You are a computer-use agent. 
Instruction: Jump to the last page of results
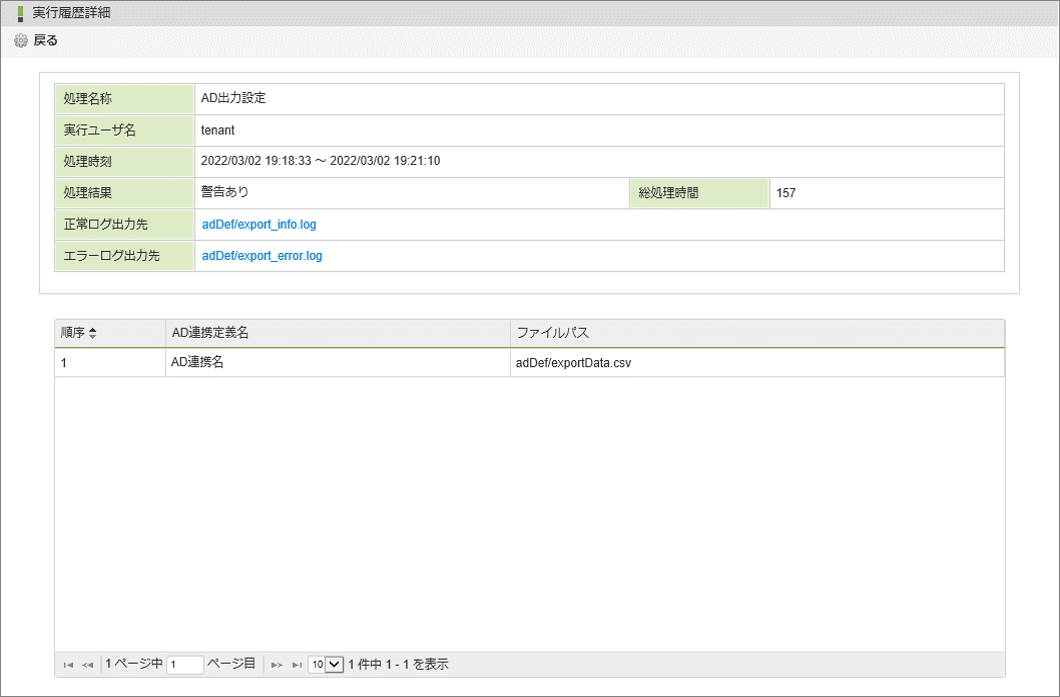point(296,665)
